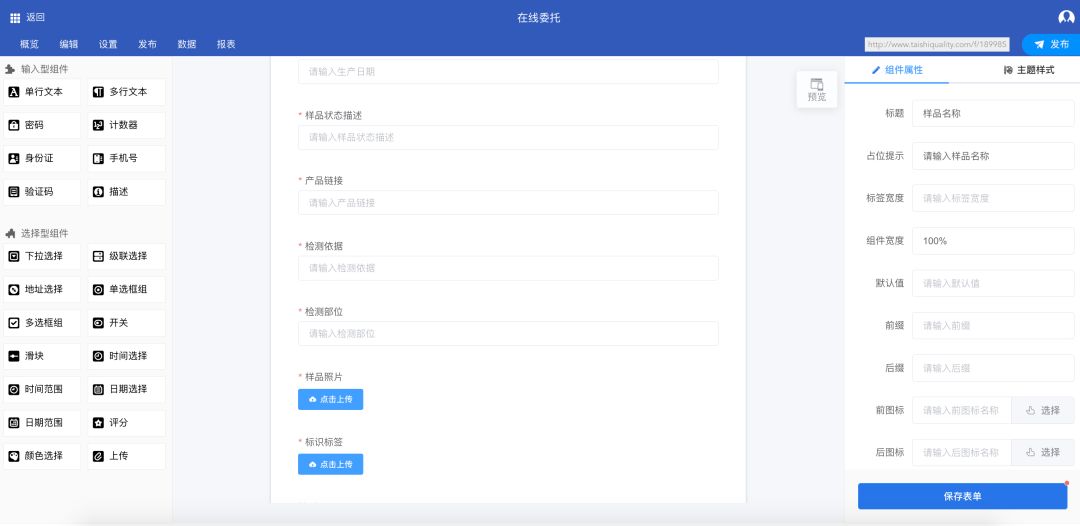Screen dimensions: 1080x526
Task: Switch to the 主题样式 theme style tab
Action: click(x=1028, y=70)
